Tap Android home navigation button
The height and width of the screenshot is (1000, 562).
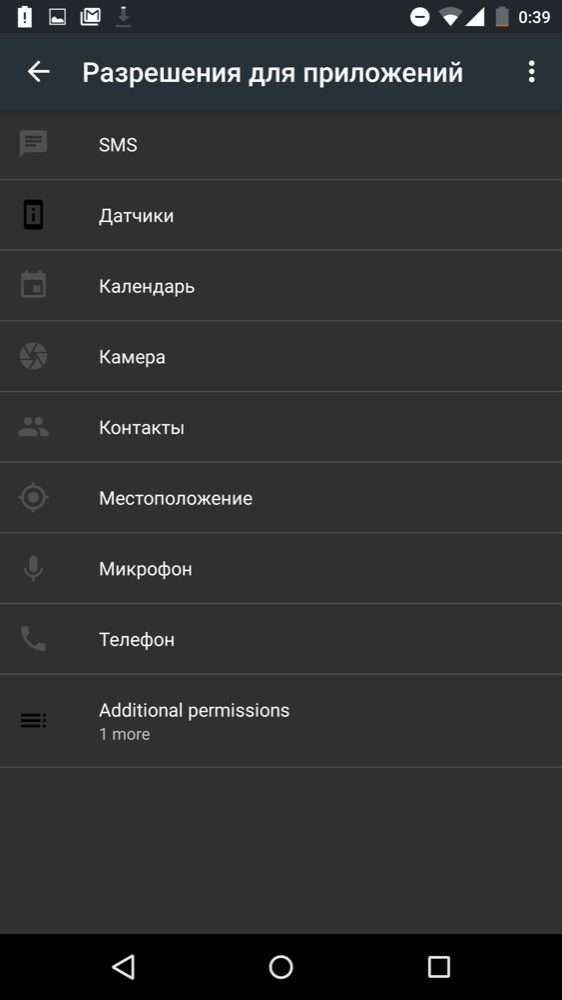(281, 967)
